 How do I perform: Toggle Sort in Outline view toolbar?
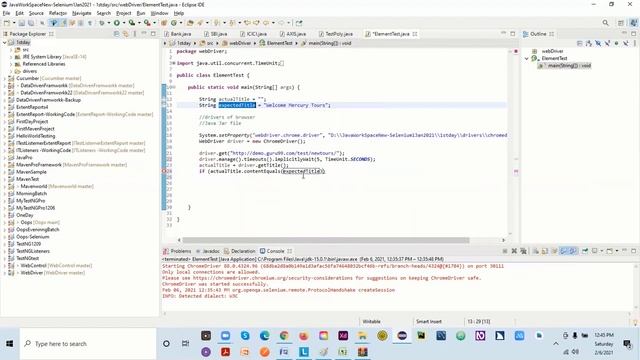pyautogui.click(x=588, y=43)
